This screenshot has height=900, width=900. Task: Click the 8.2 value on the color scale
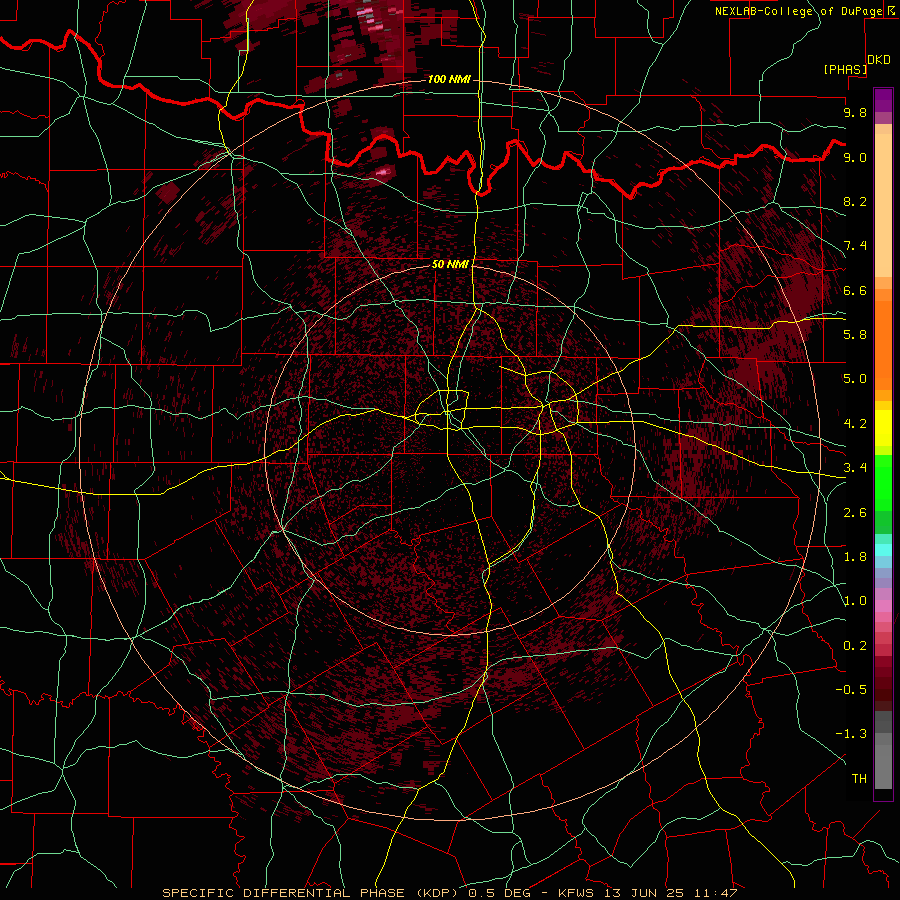tap(855, 201)
